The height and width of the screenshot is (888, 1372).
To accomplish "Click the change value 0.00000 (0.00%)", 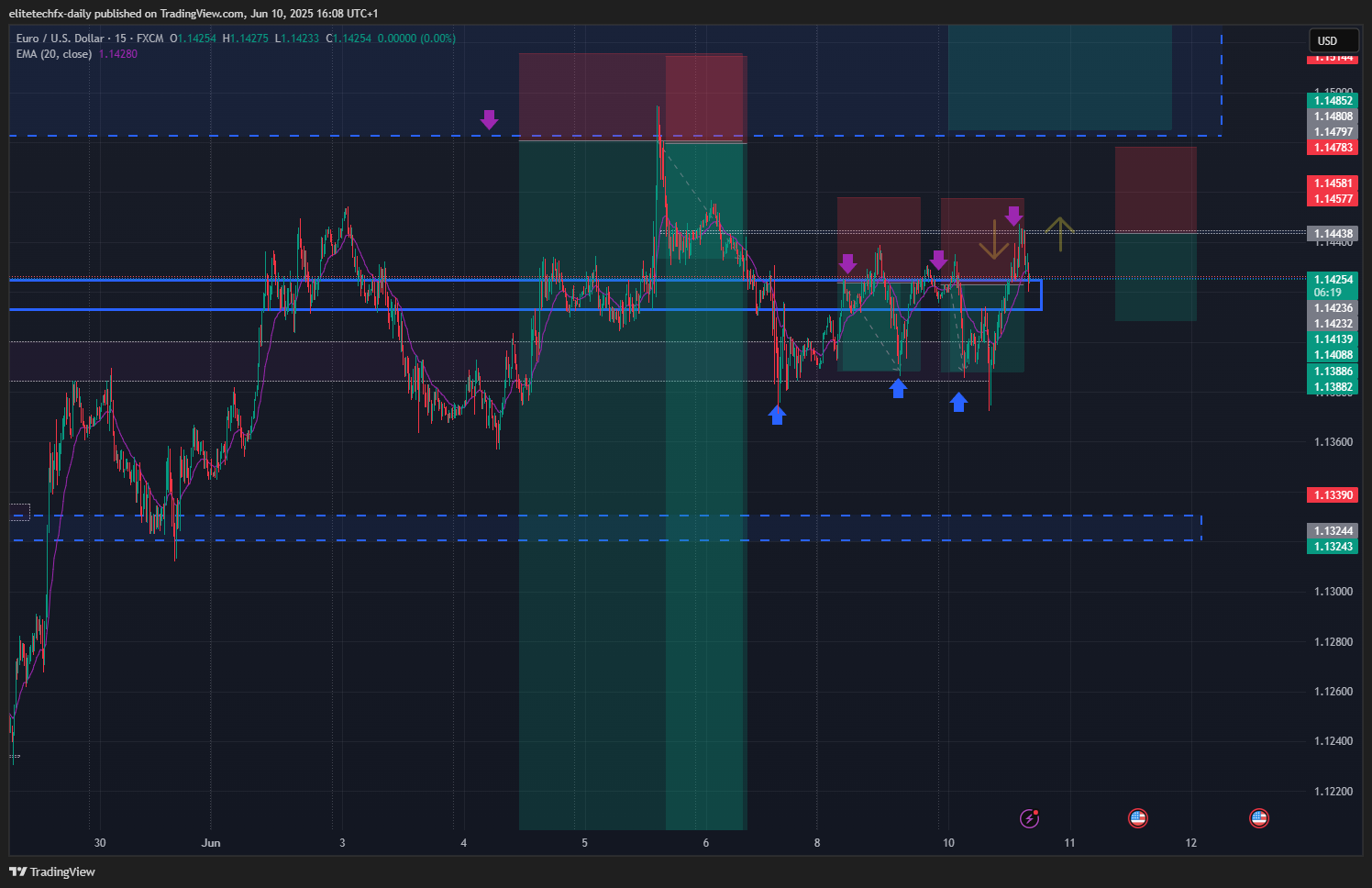I will point(416,39).
